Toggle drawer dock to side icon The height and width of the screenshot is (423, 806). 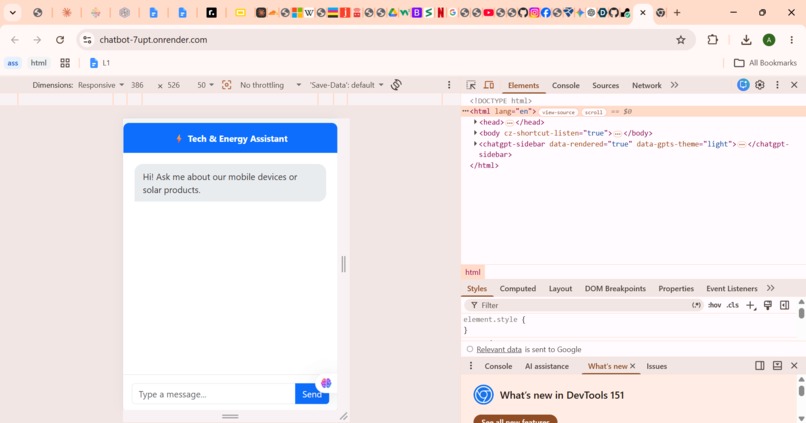coord(760,365)
